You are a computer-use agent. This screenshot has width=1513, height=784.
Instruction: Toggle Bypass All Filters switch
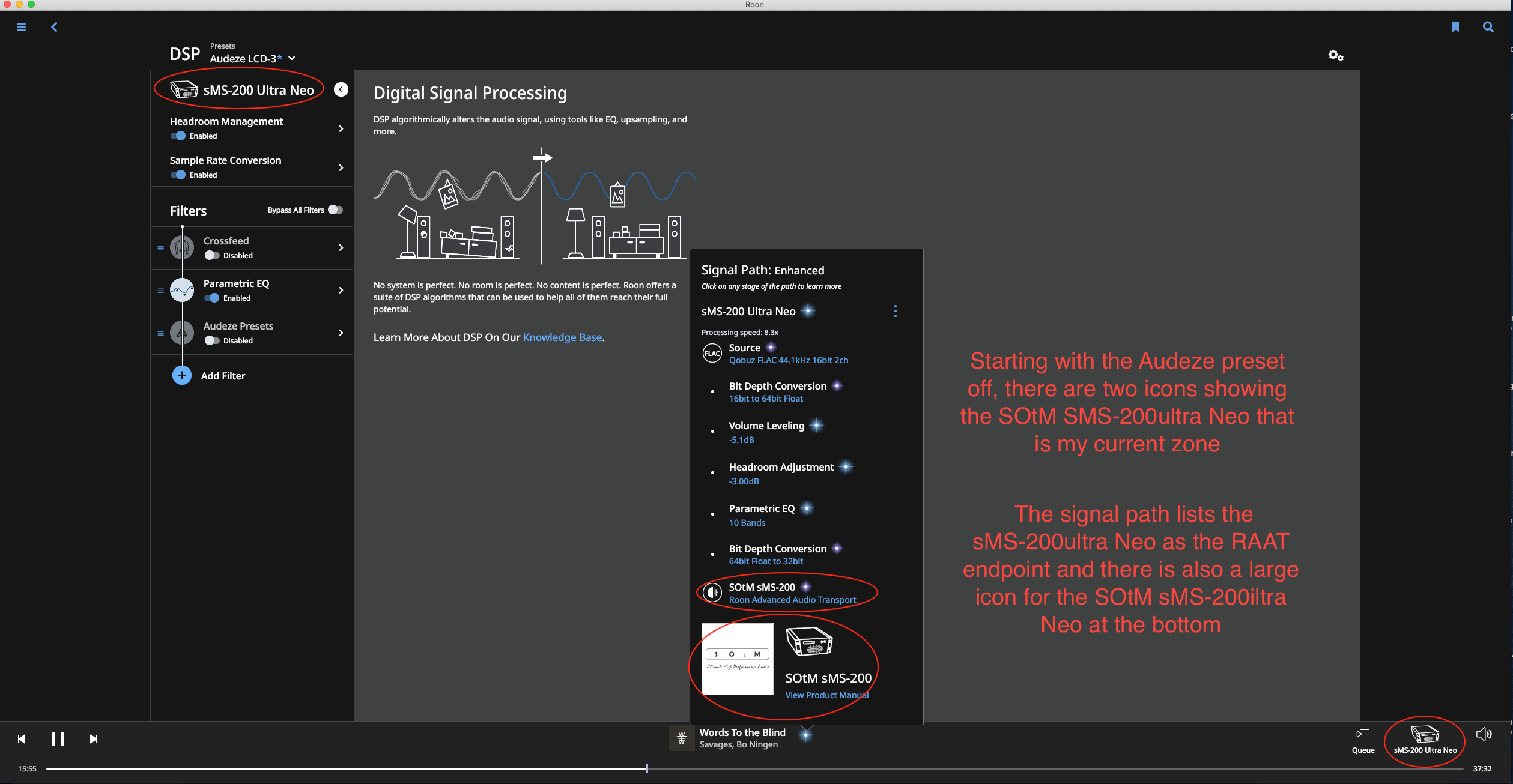335,210
